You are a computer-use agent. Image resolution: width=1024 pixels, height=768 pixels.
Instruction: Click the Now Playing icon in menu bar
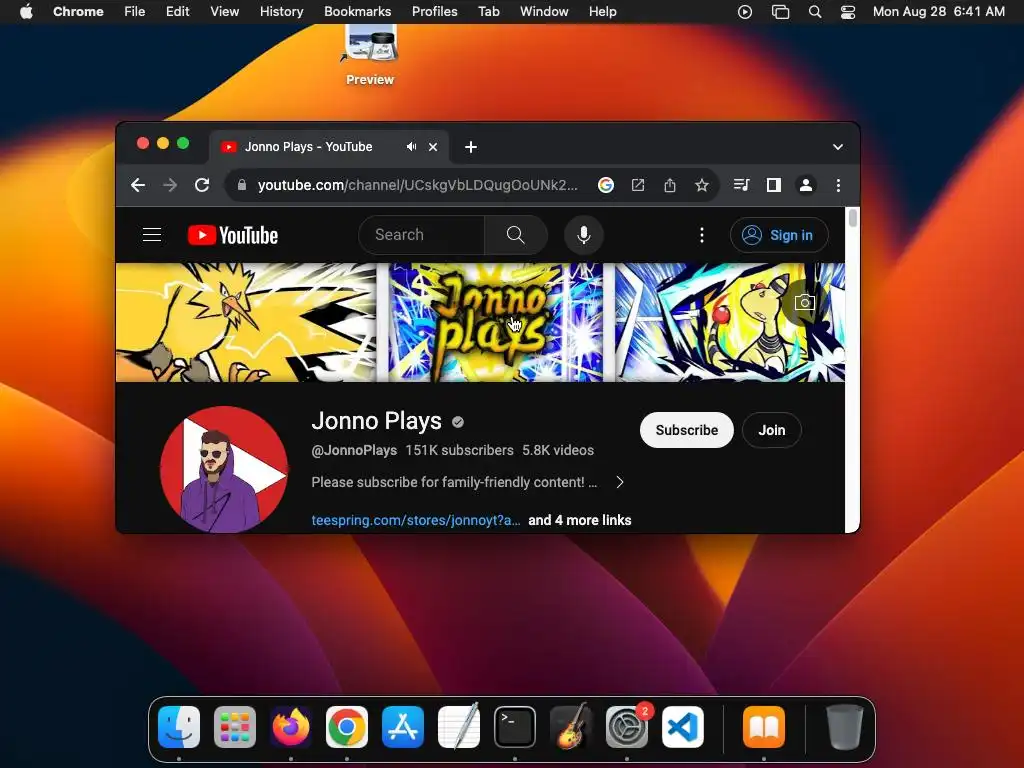[744, 12]
